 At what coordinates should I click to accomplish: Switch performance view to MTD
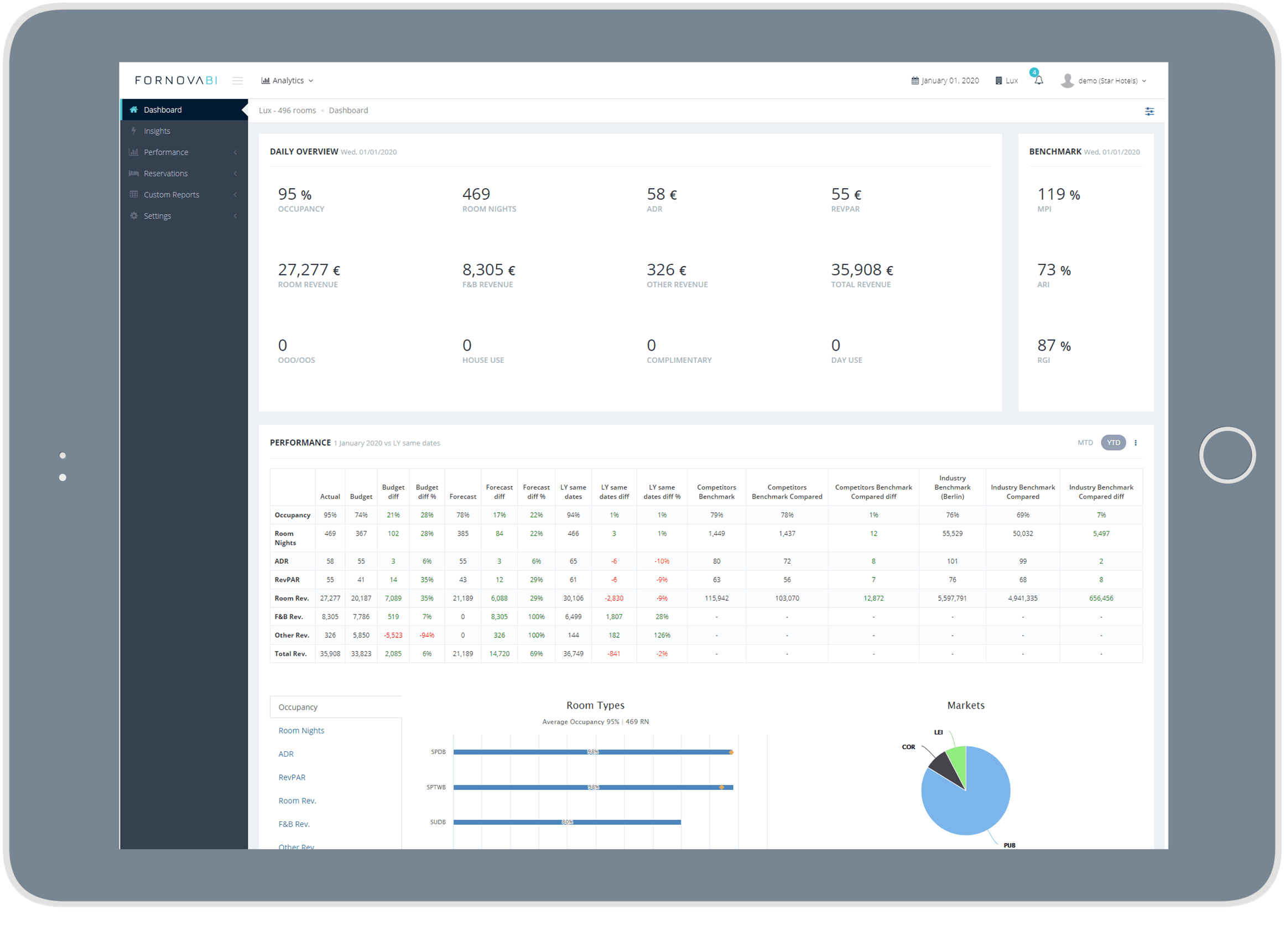(1085, 443)
